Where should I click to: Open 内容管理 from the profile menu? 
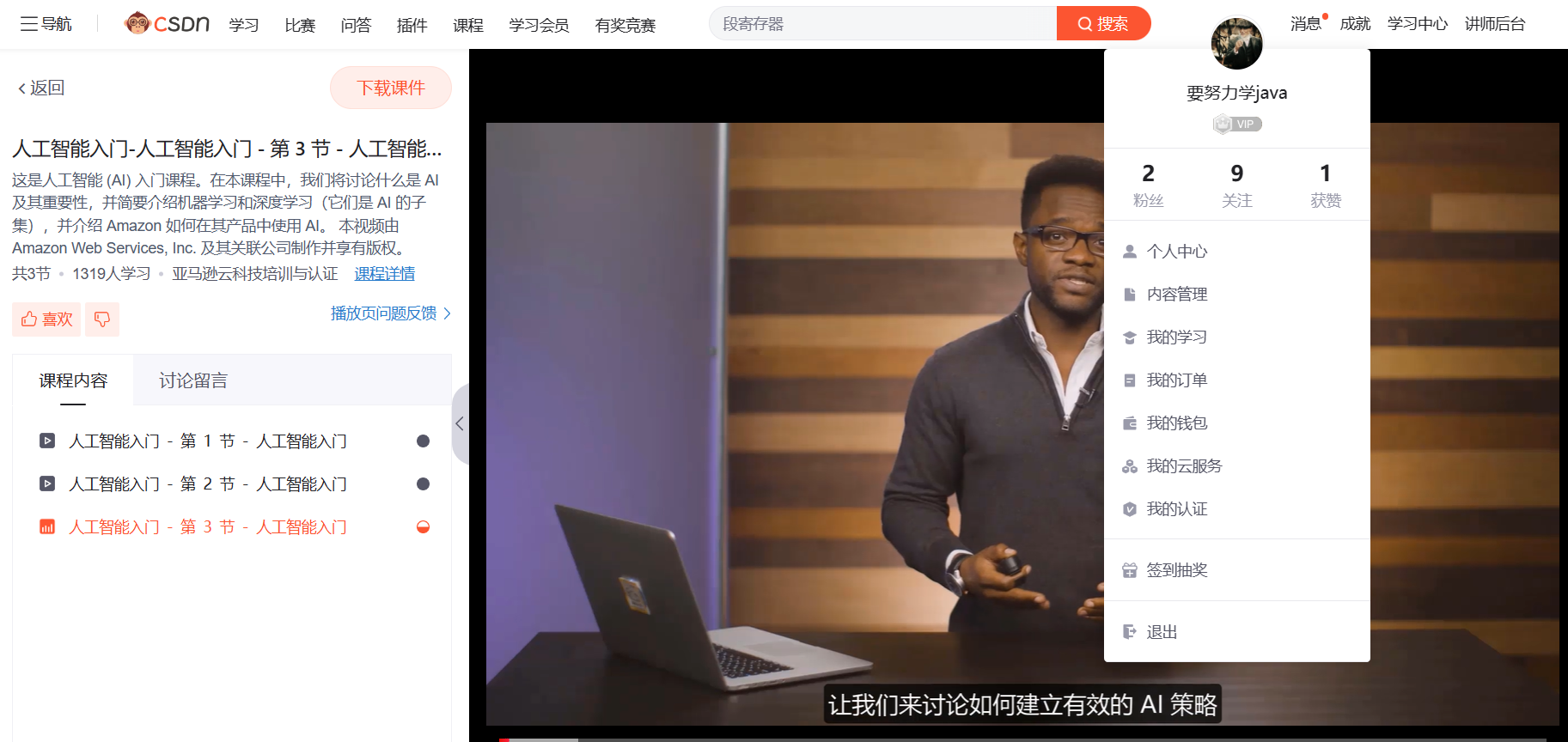[x=1236, y=295]
